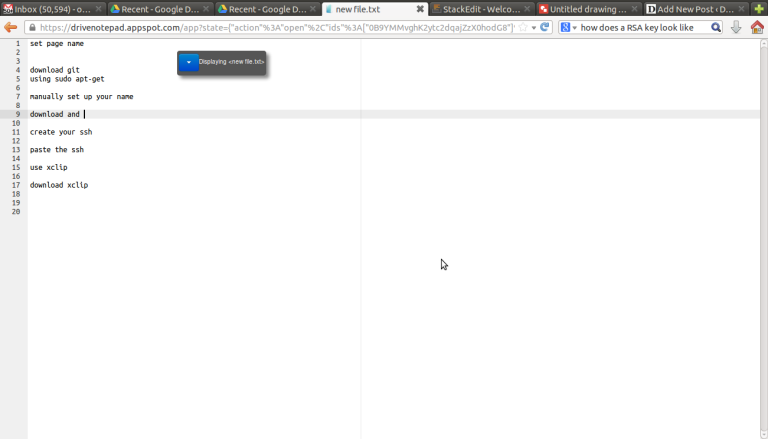
Task: Open a new tab with the plus icon
Action: click(759, 9)
